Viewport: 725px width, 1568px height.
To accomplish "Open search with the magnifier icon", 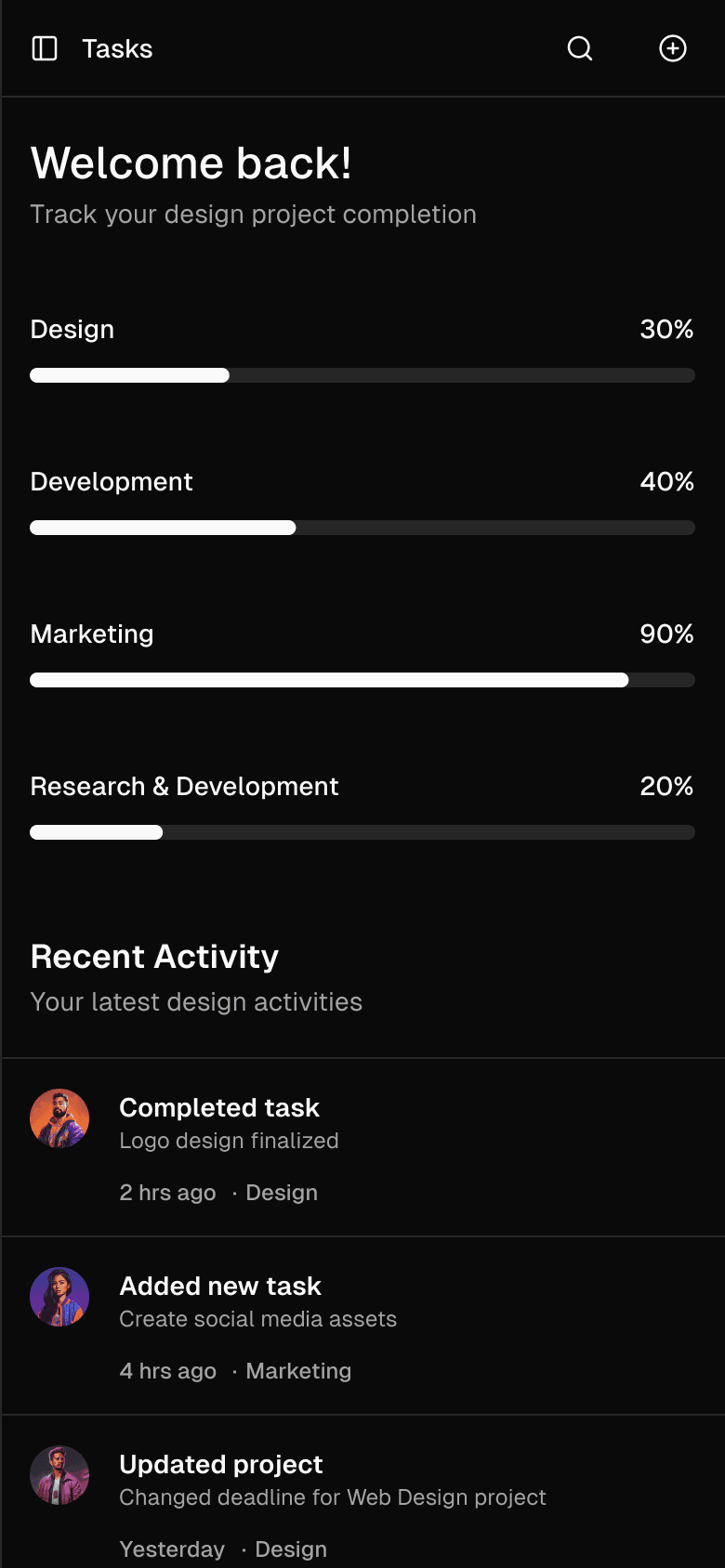I will (x=580, y=48).
